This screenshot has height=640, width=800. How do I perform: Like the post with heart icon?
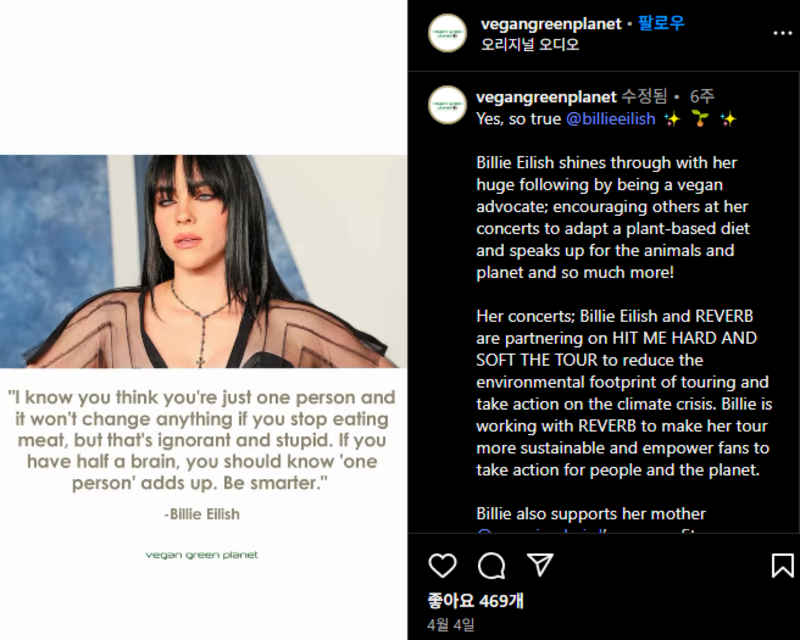point(442,565)
